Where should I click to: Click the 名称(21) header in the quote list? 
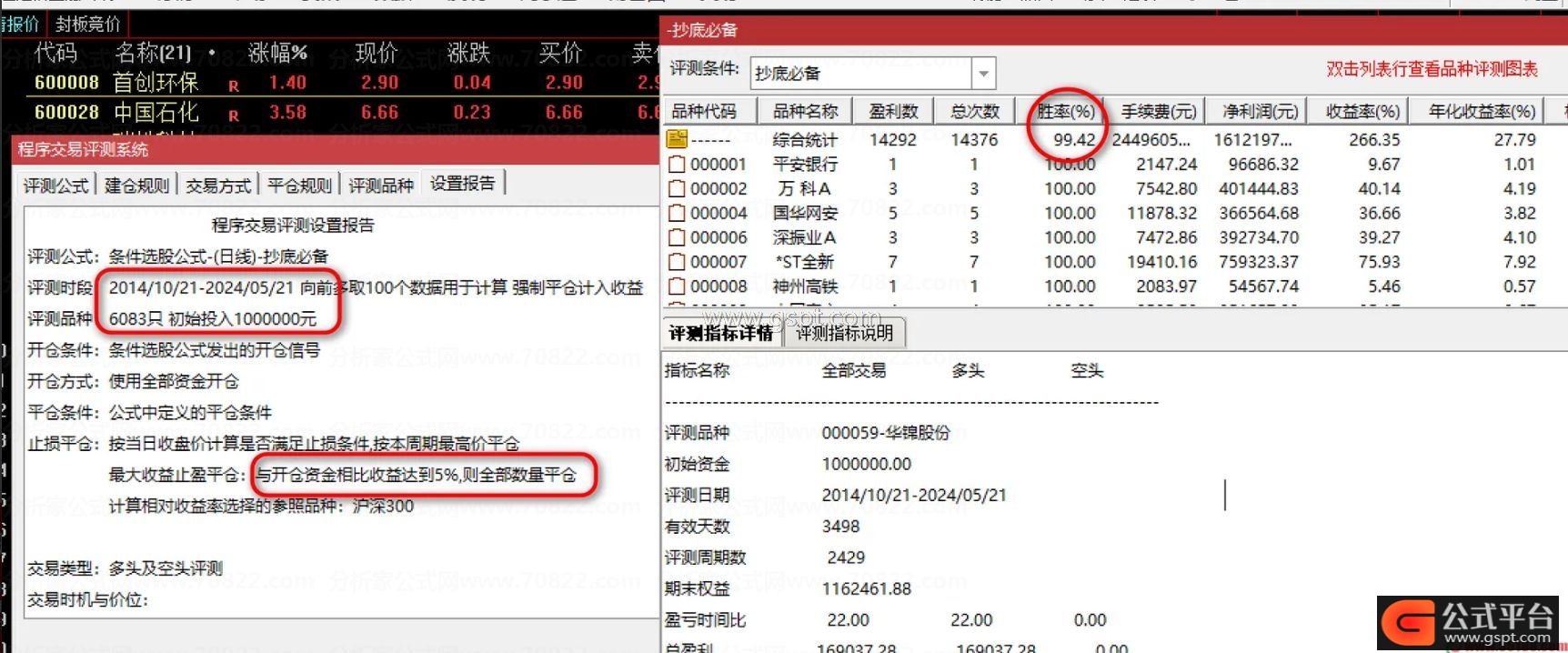[153, 53]
